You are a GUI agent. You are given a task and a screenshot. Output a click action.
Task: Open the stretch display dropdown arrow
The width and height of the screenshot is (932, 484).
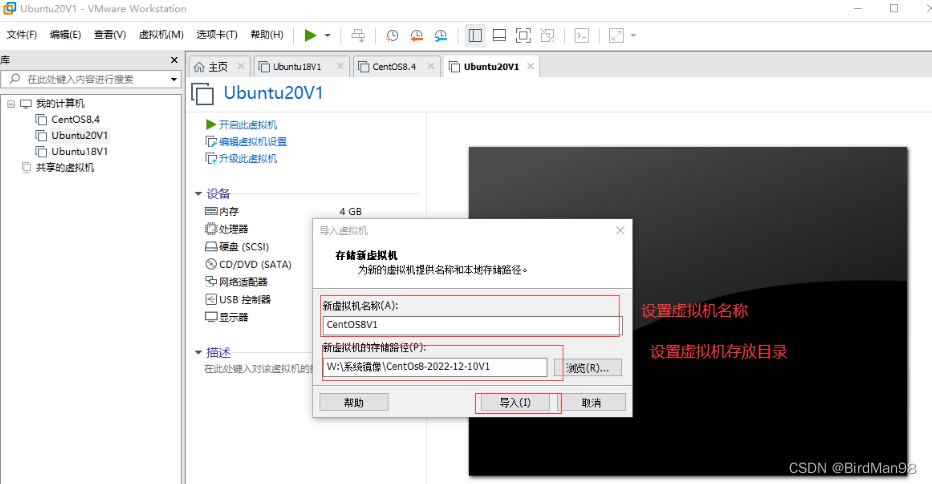tap(633, 36)
